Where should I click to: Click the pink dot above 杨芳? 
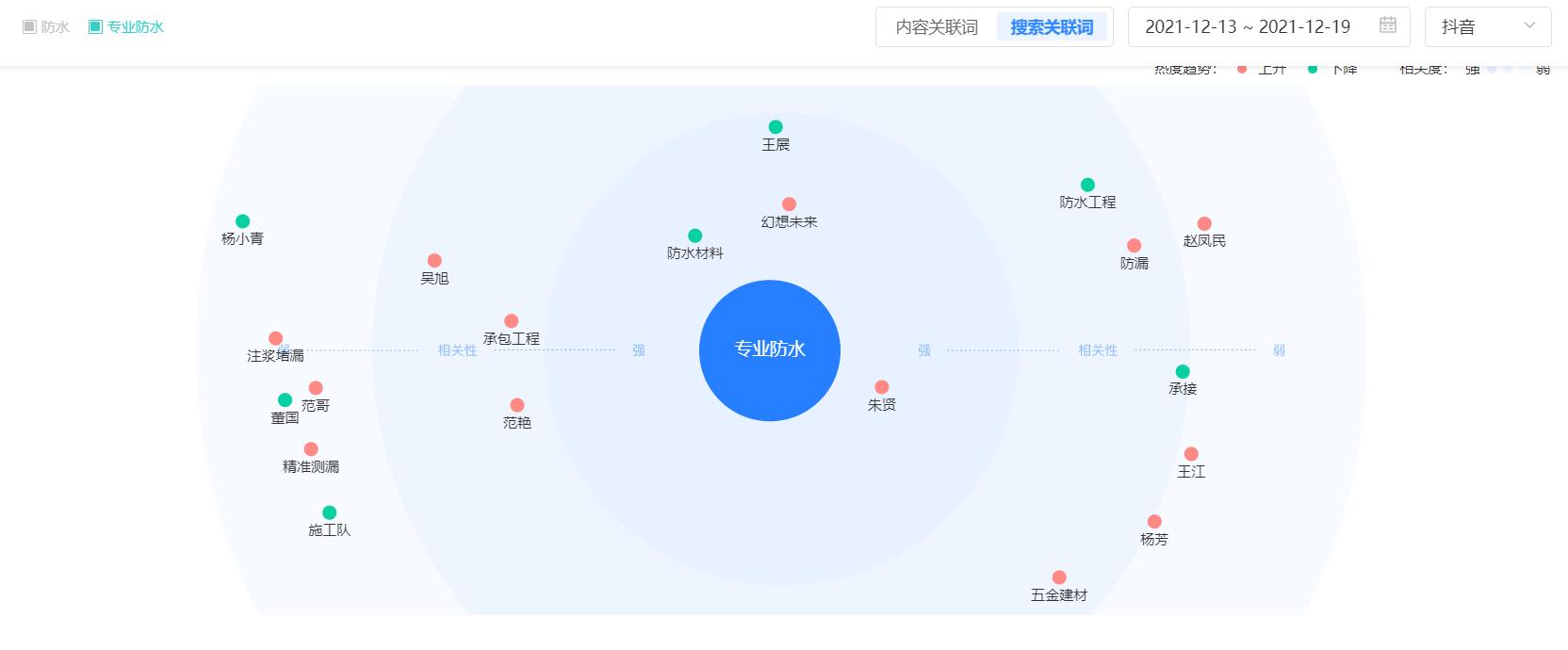[x=1154, y=522]
